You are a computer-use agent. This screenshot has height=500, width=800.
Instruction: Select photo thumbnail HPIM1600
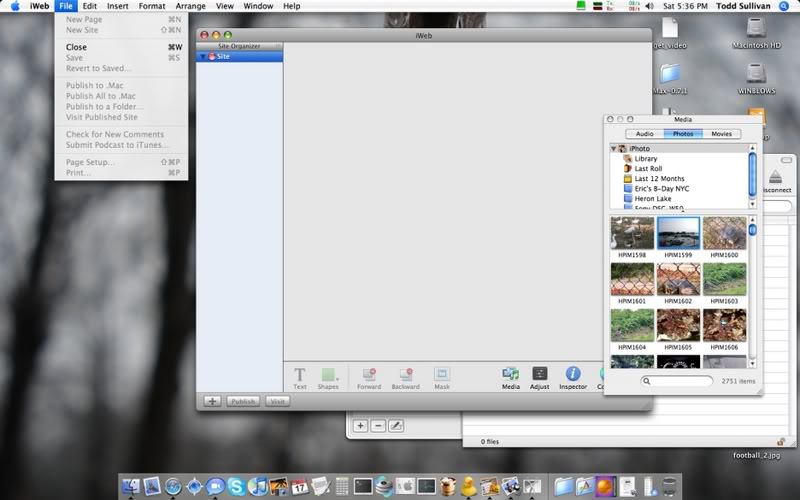click(724, 233)
